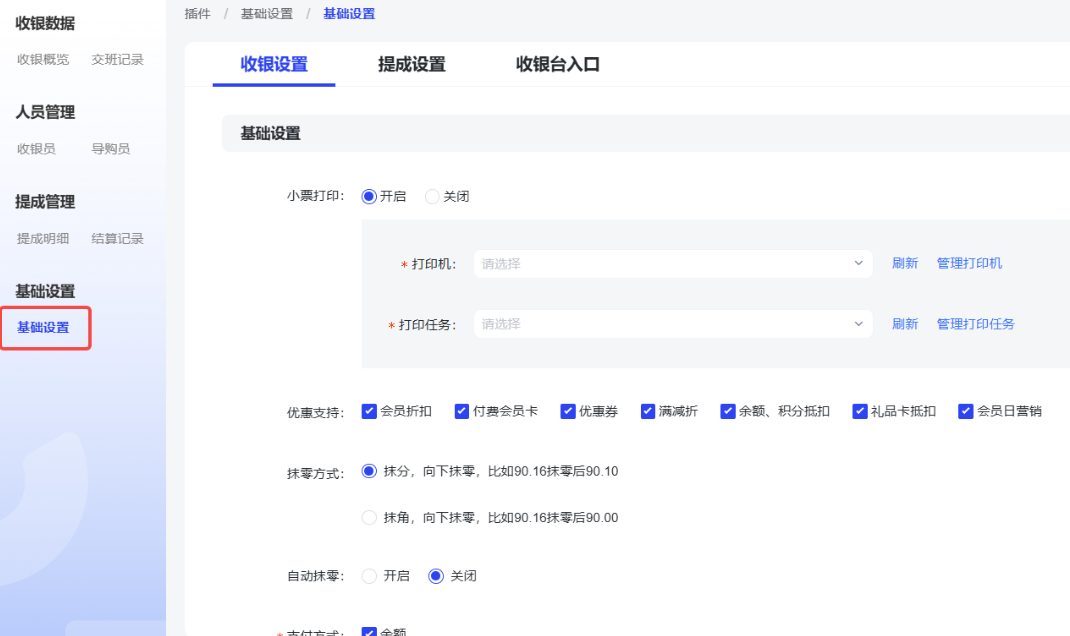Uncheck the 会员折扣 checkbox
Viewport: 1070px width, 636px height.
click(x=370, y=411)
